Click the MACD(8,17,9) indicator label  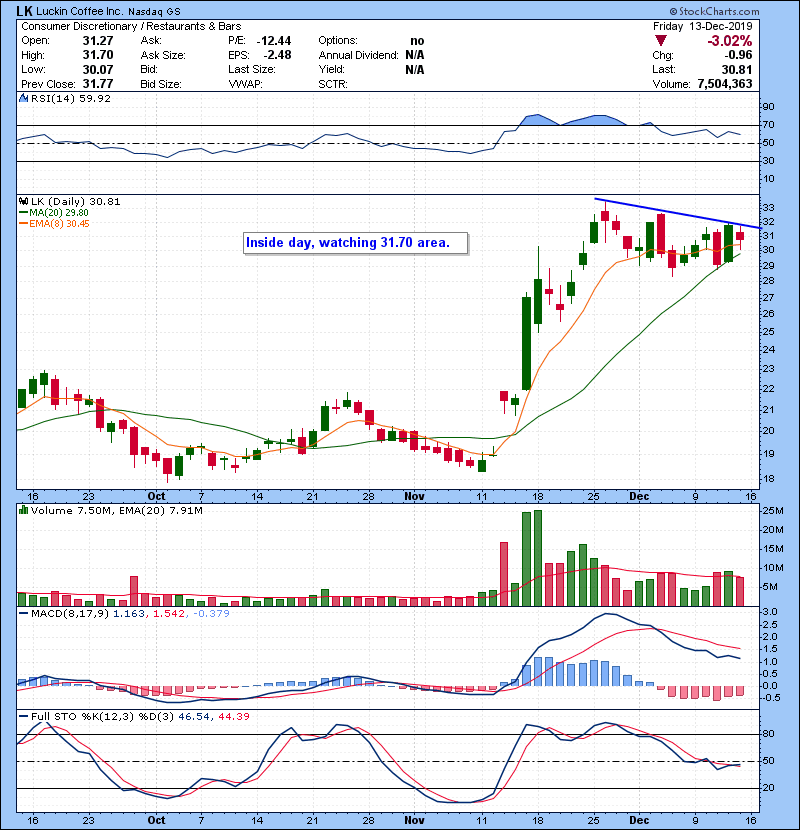click(x=70, y=614)
